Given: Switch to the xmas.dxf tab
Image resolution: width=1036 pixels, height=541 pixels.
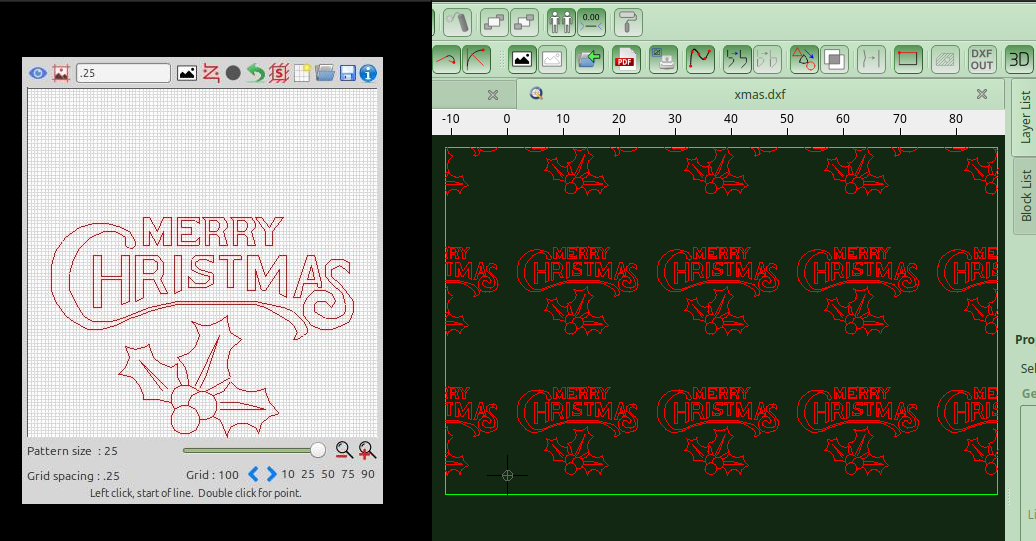Looking at the screenshot, I should click(x=760, y=94).
